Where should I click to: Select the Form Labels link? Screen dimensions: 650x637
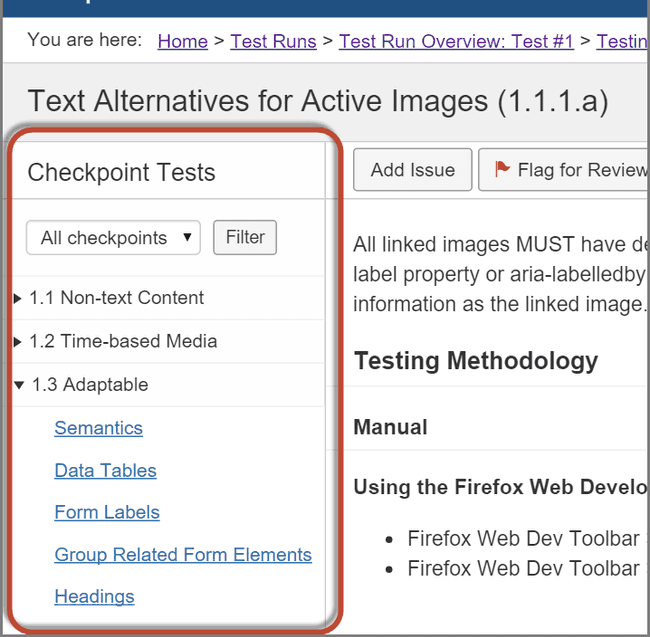click(107, 512)
